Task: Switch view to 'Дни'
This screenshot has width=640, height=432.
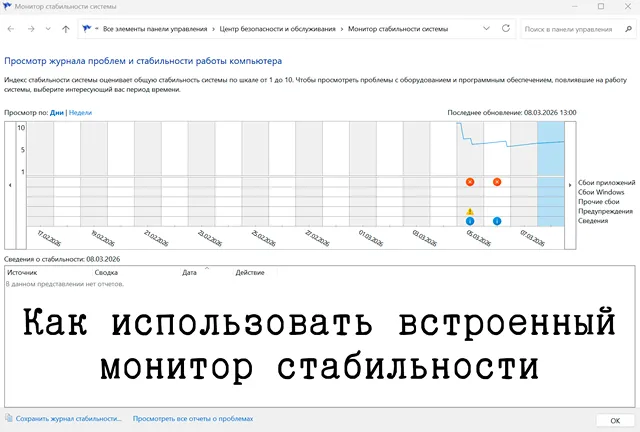Action: pos(57,113)
